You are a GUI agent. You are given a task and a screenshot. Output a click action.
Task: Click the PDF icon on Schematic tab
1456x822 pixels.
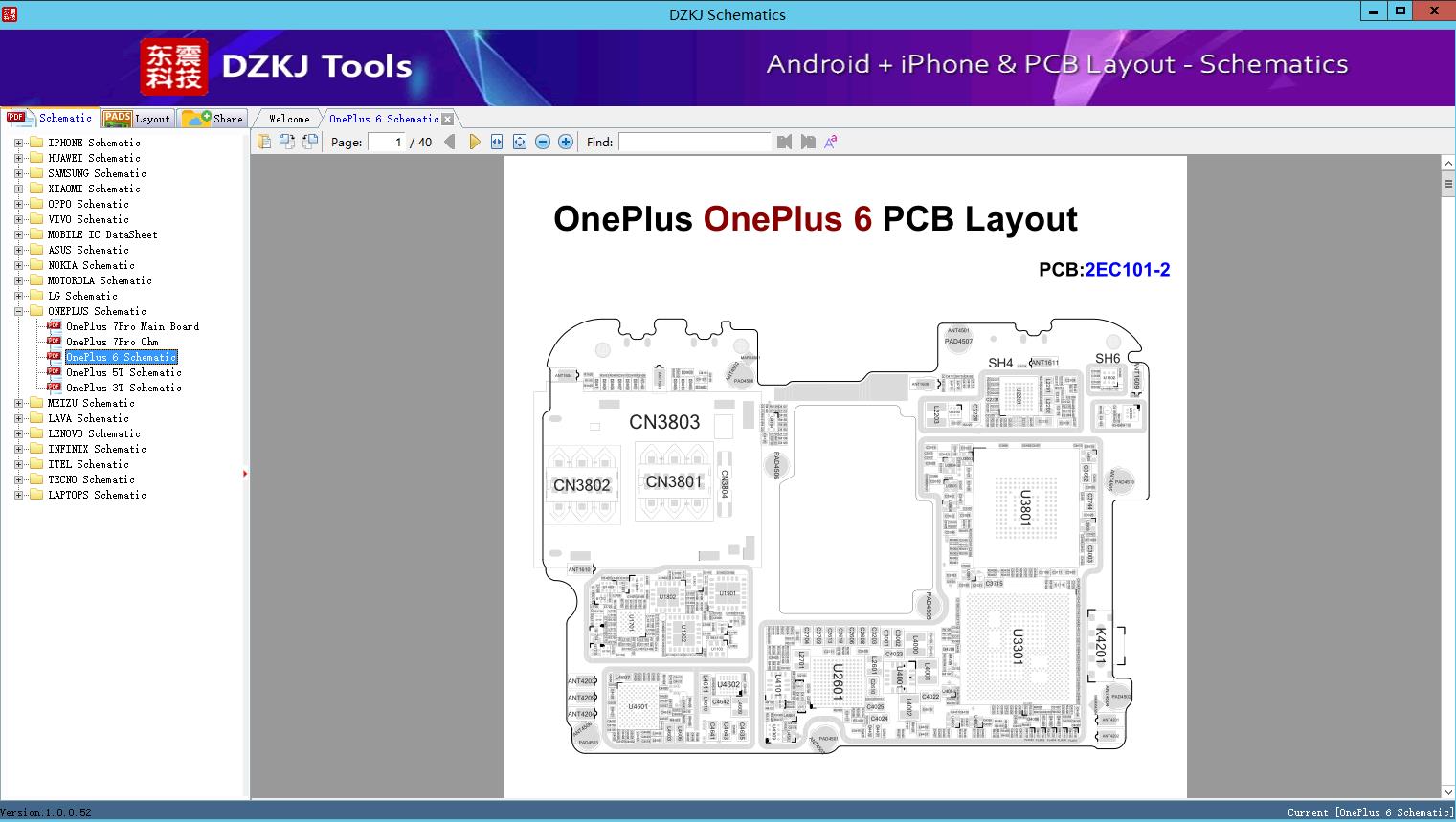pyautogui.click(x=16, y=117)
